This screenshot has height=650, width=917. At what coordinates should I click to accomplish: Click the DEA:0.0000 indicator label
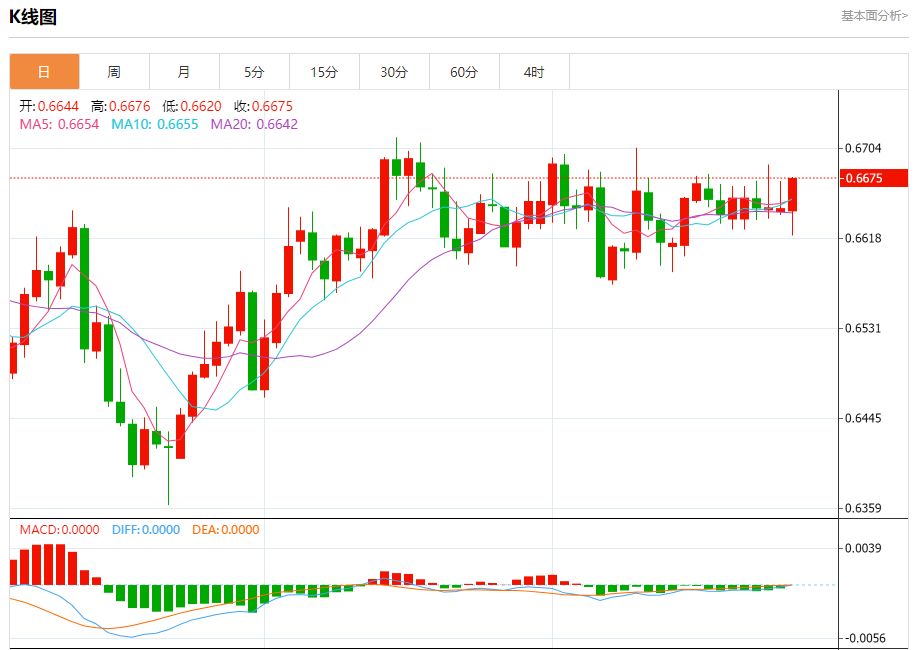click(x=226, y=529)
